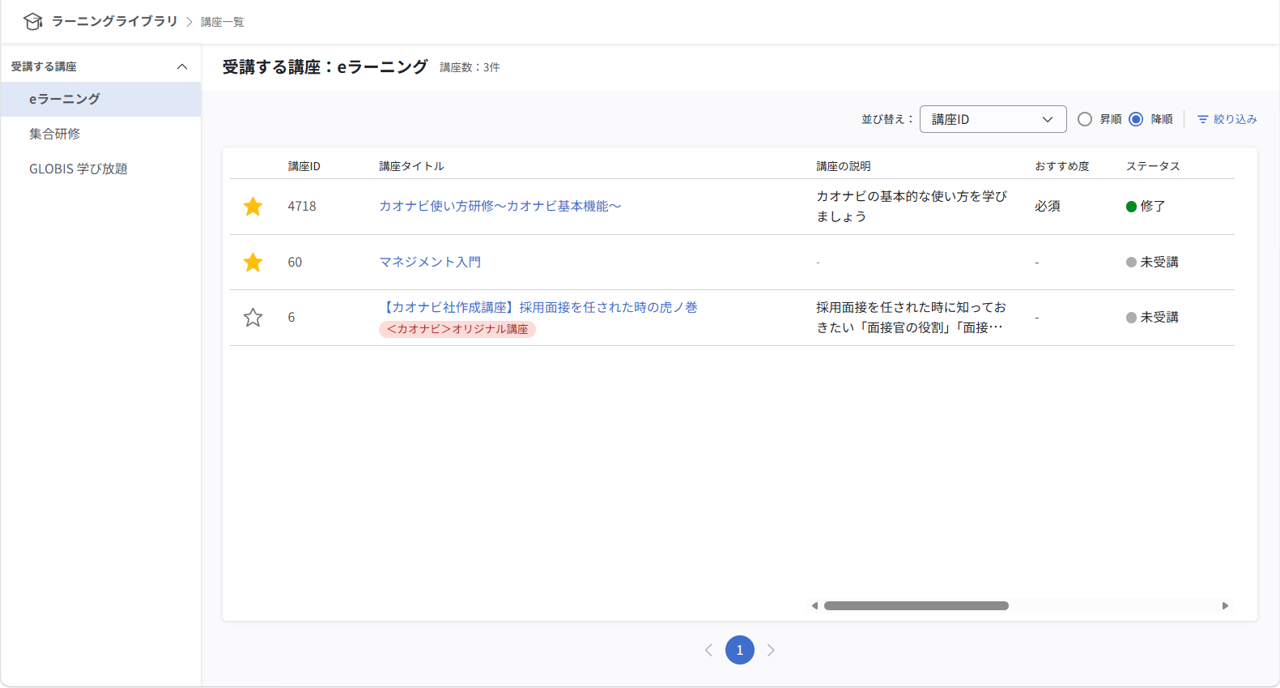The width and height of the screenshot is (1280, 688).
Task: Click page 1 pagination button
Action: 740,650
